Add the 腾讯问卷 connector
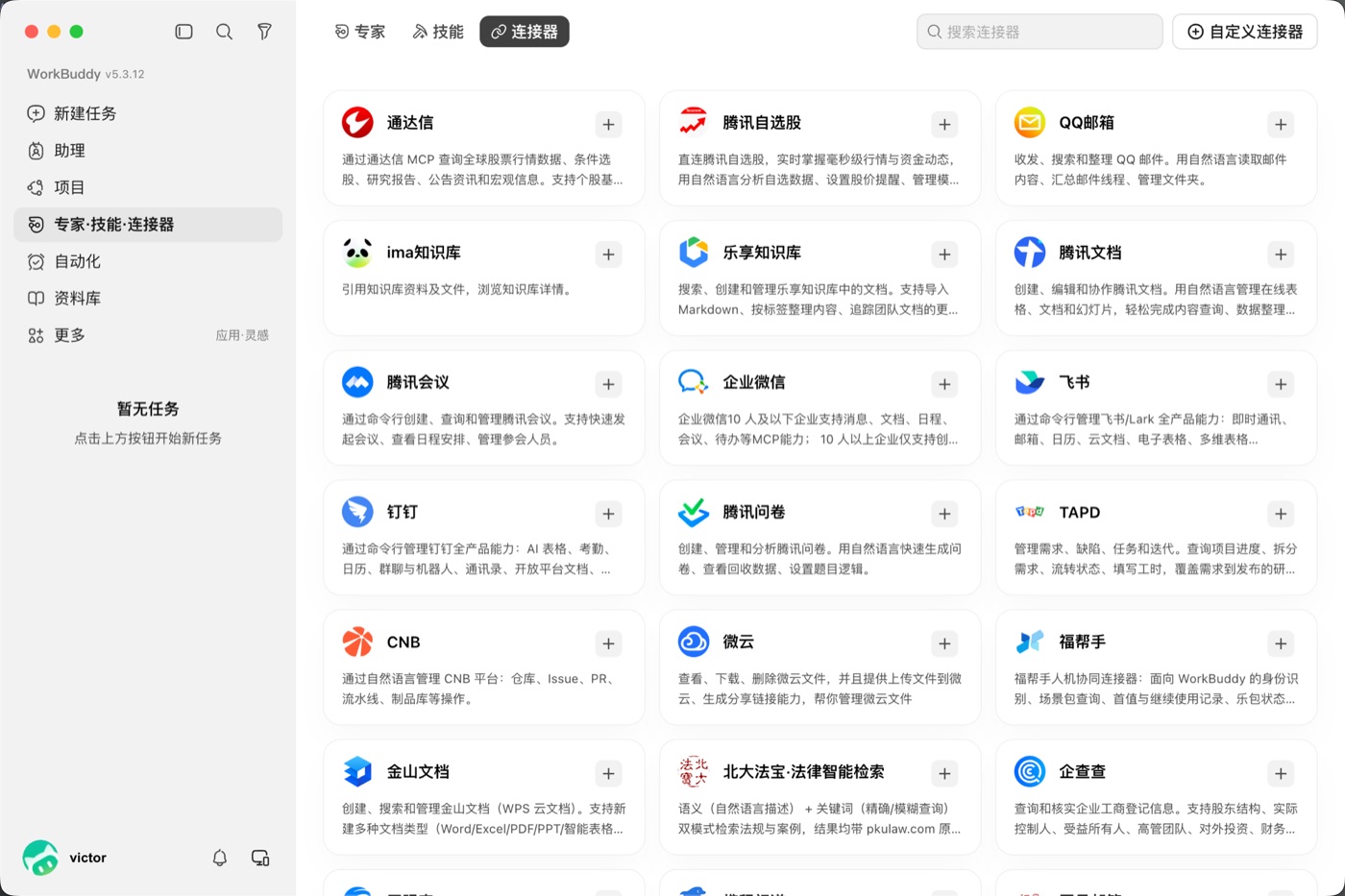 944,514
